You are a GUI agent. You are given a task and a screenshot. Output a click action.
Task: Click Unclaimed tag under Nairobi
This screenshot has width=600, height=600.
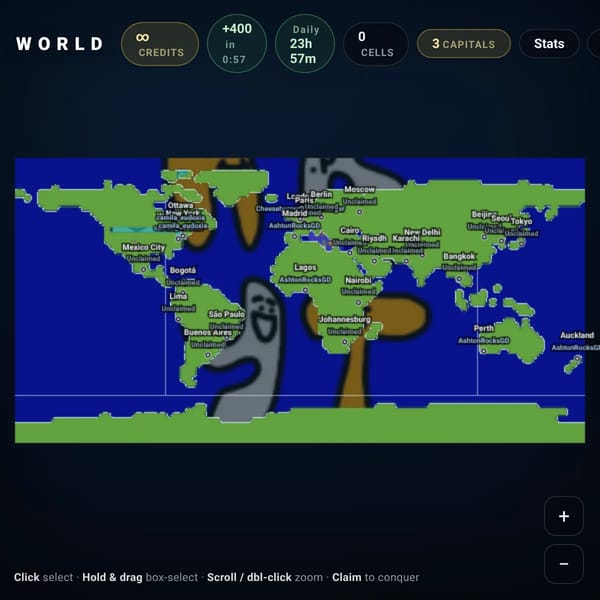click(x=358, y=292)
